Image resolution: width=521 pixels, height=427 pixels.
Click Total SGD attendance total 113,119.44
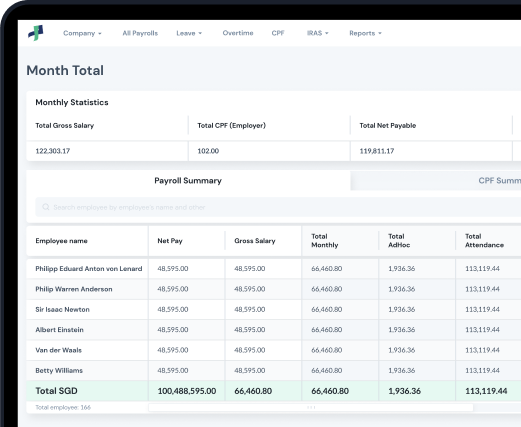tap(486, 391)
